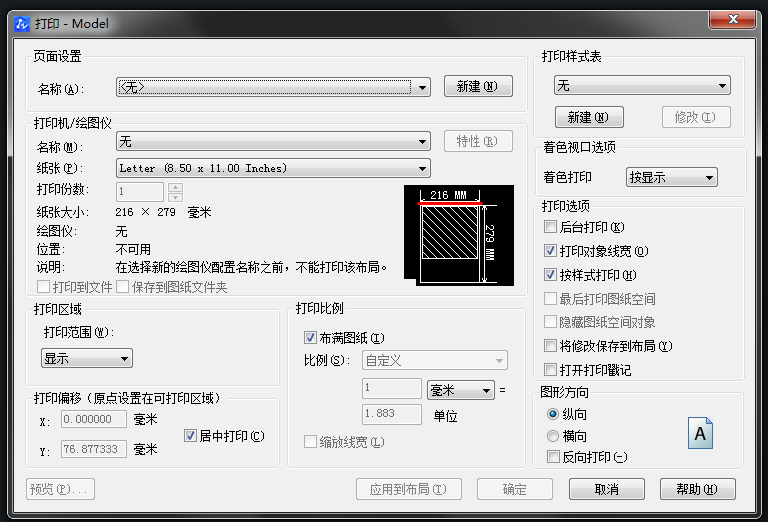Viewport: 768px width, 522px height.
Task: Select the 横向 orientation radio button
Action: (553, 436)
